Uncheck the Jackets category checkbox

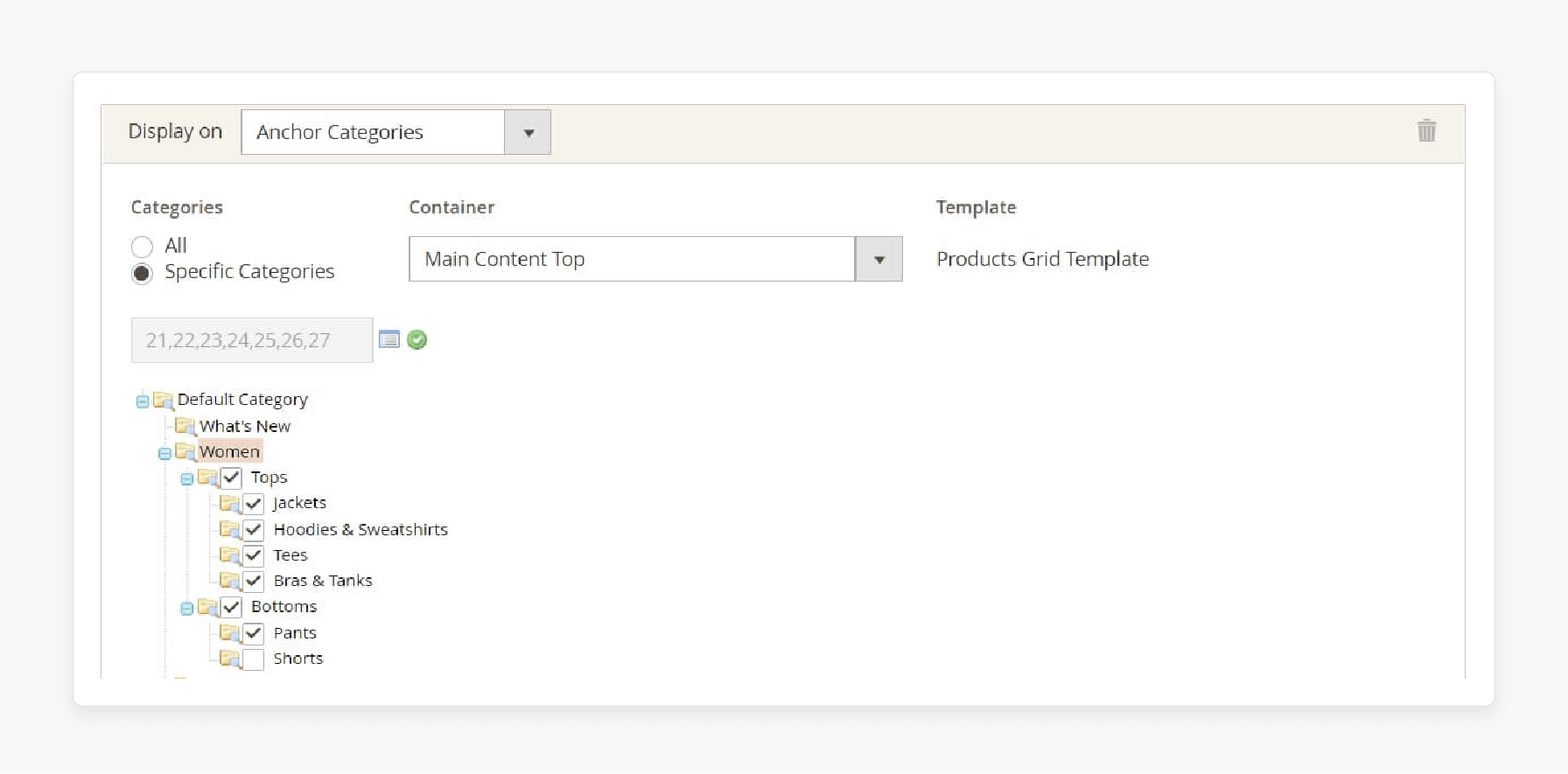(x=254, y=504)
